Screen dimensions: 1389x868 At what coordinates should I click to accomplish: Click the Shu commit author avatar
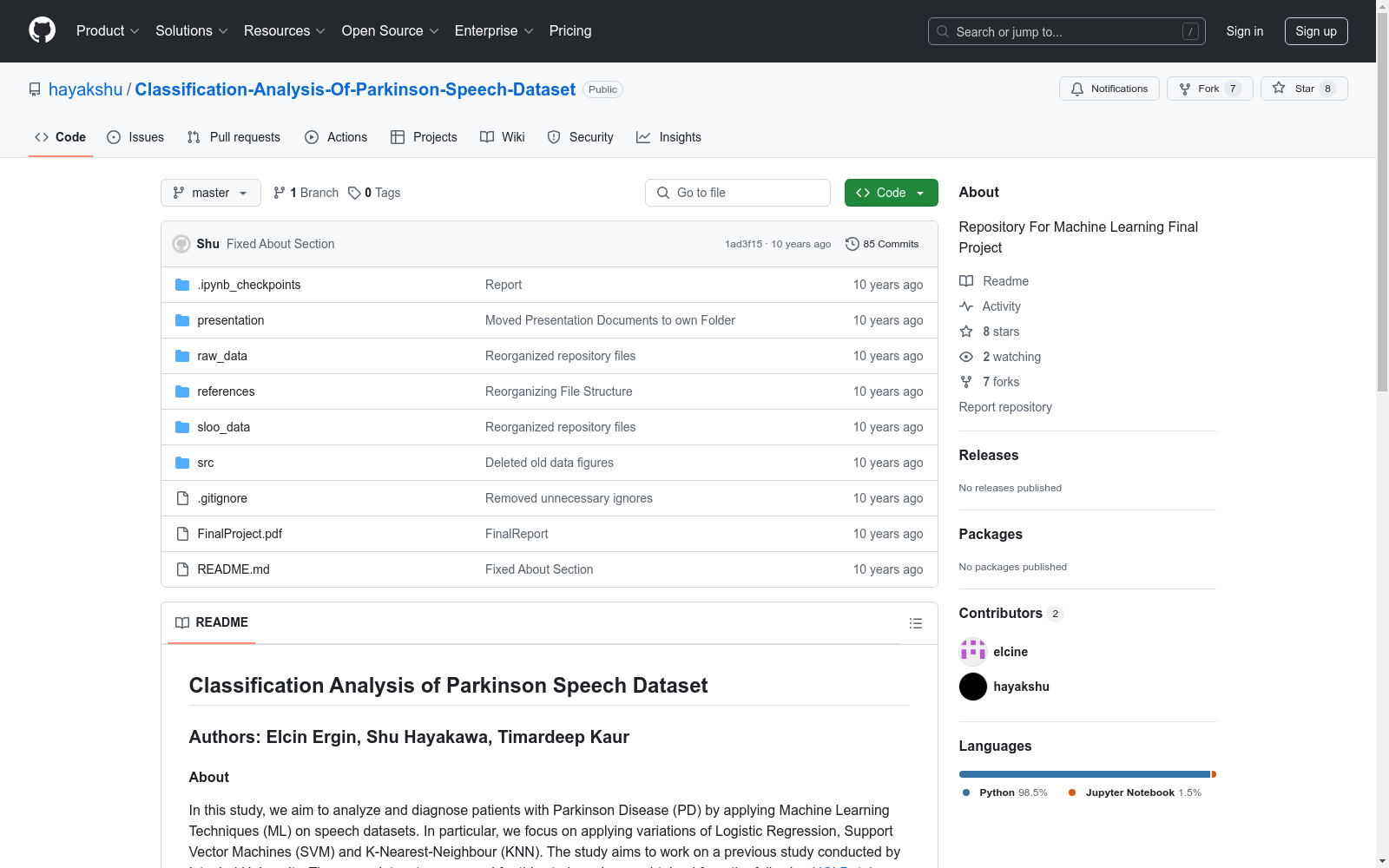(181, 244)
